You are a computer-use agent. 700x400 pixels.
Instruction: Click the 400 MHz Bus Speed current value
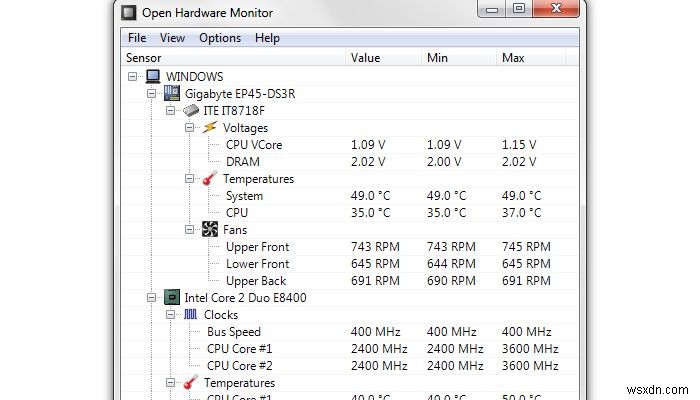point(375,332)
